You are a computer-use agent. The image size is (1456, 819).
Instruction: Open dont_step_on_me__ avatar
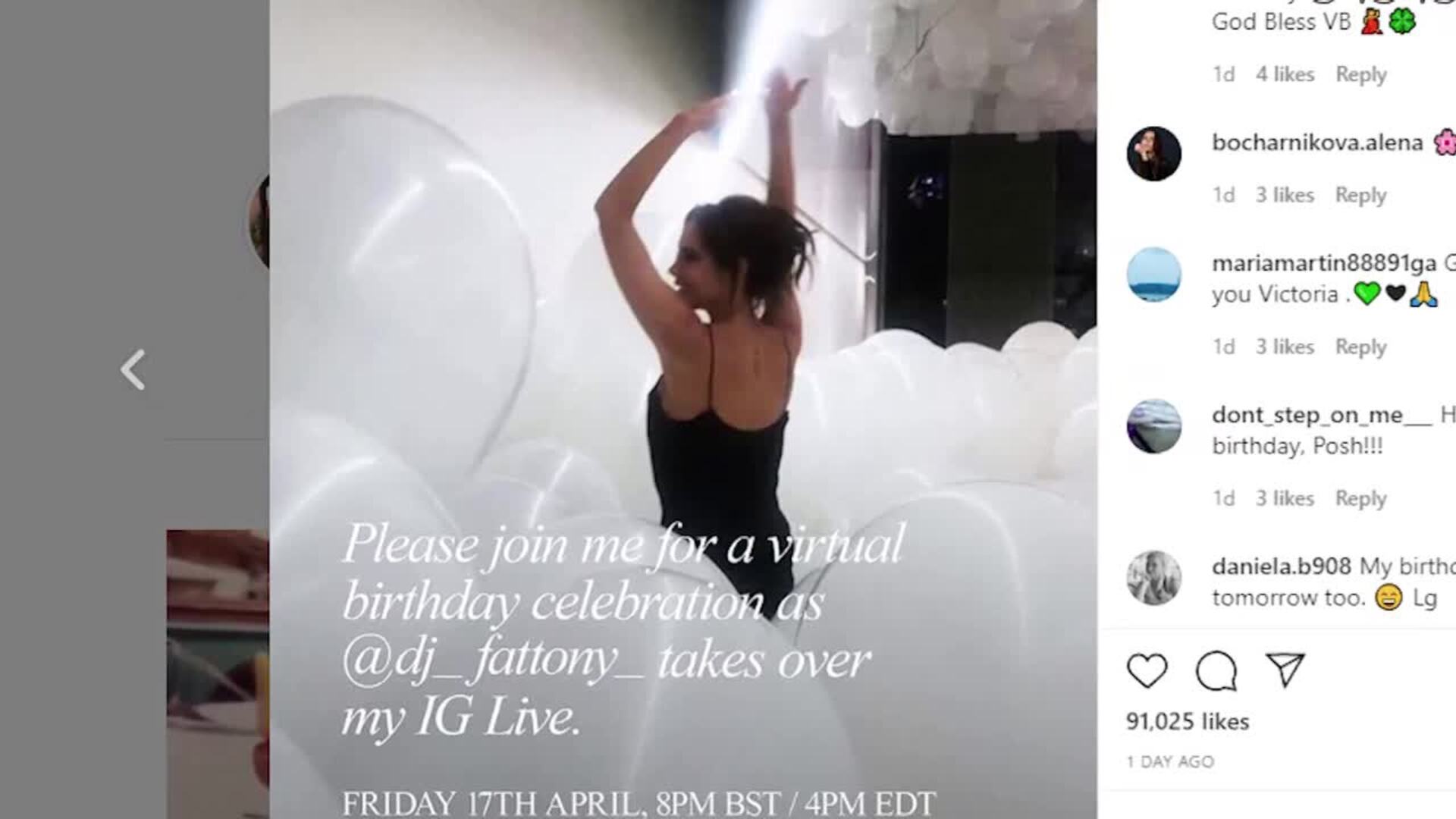coord(1153,426)
